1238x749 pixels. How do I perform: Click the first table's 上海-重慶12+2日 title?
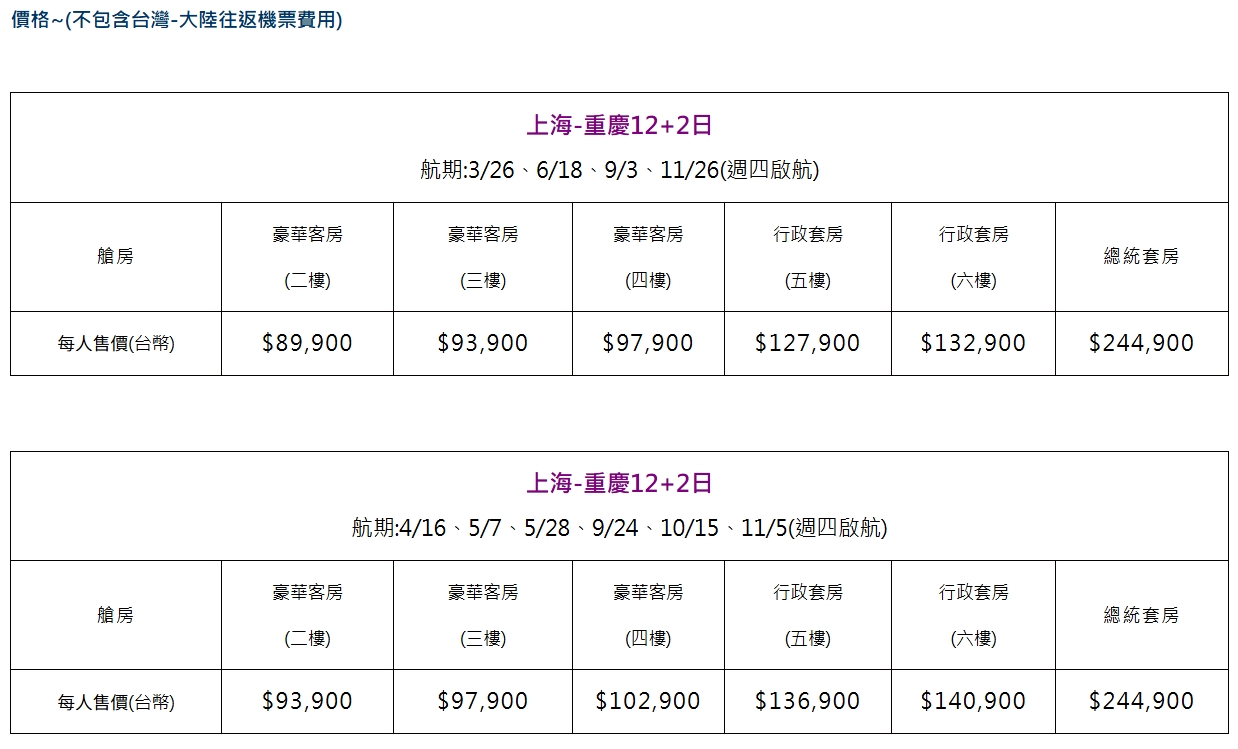619,125
